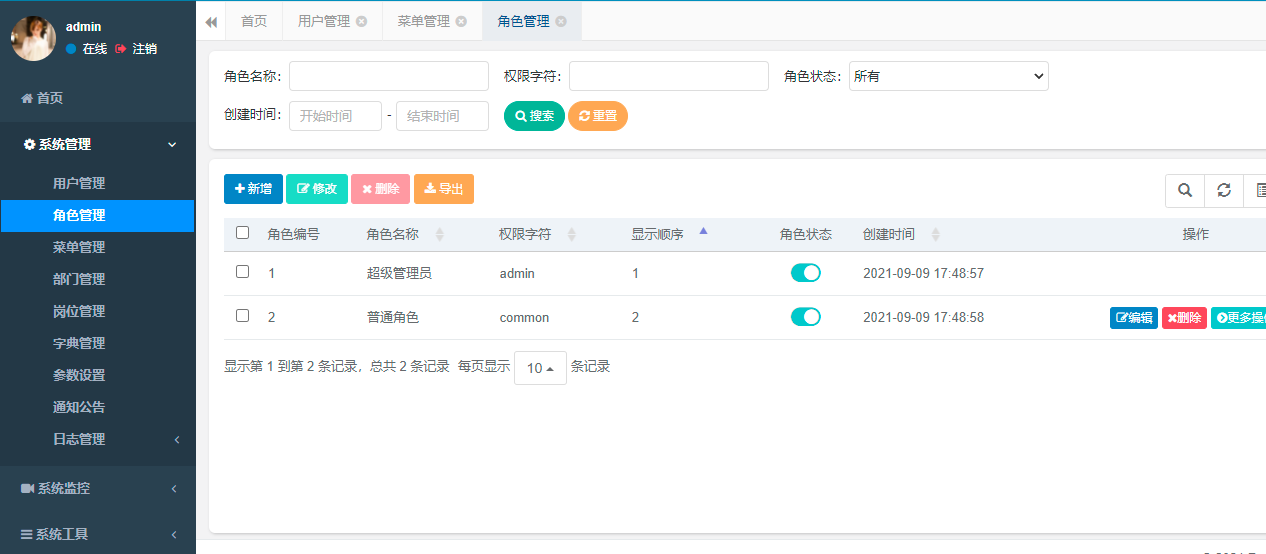Click the 开始时间 date field
Viewport: 1266px width, 554px height.
(335, 116)
